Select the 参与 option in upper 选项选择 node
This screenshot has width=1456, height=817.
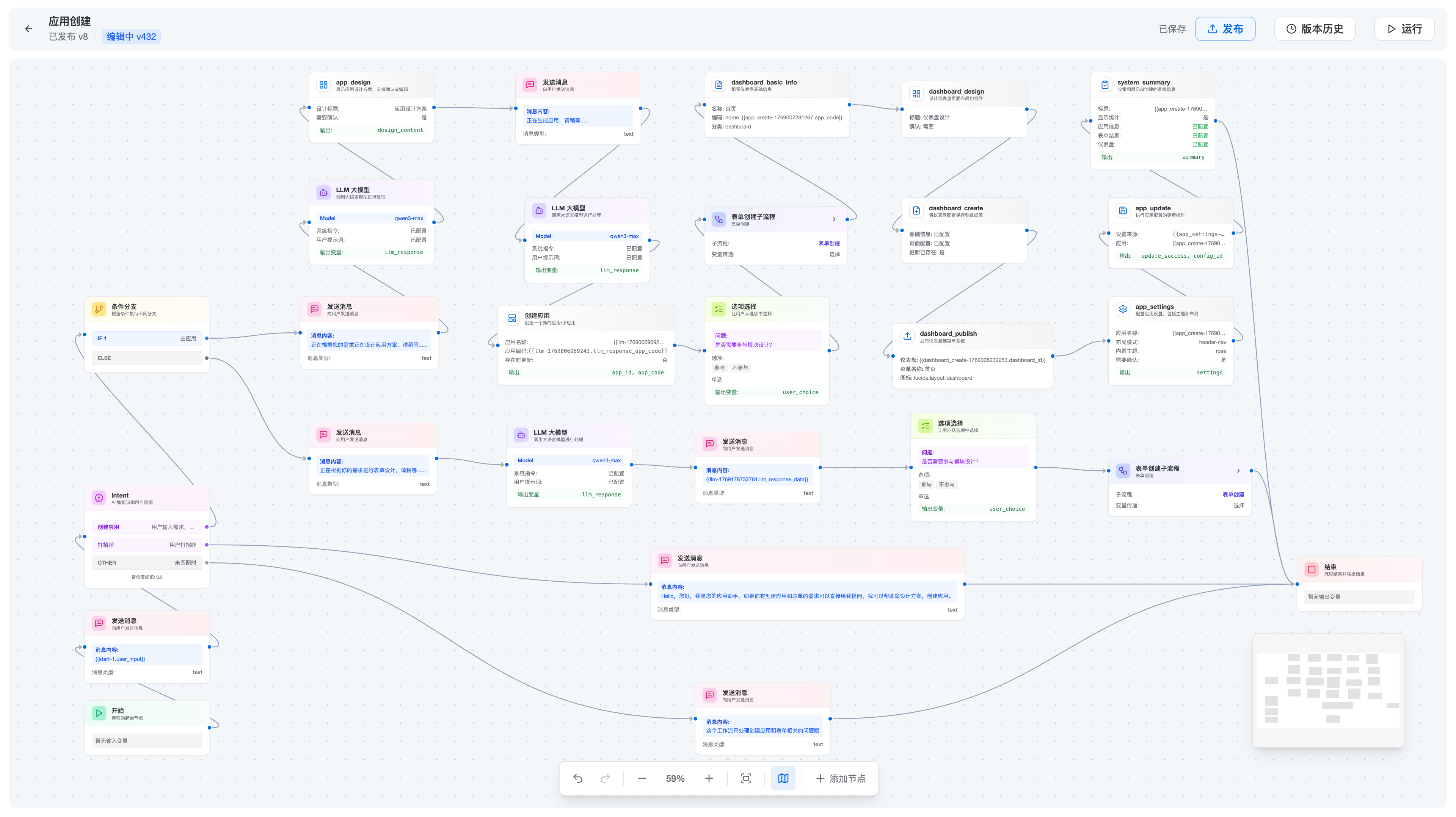(719, 368)
